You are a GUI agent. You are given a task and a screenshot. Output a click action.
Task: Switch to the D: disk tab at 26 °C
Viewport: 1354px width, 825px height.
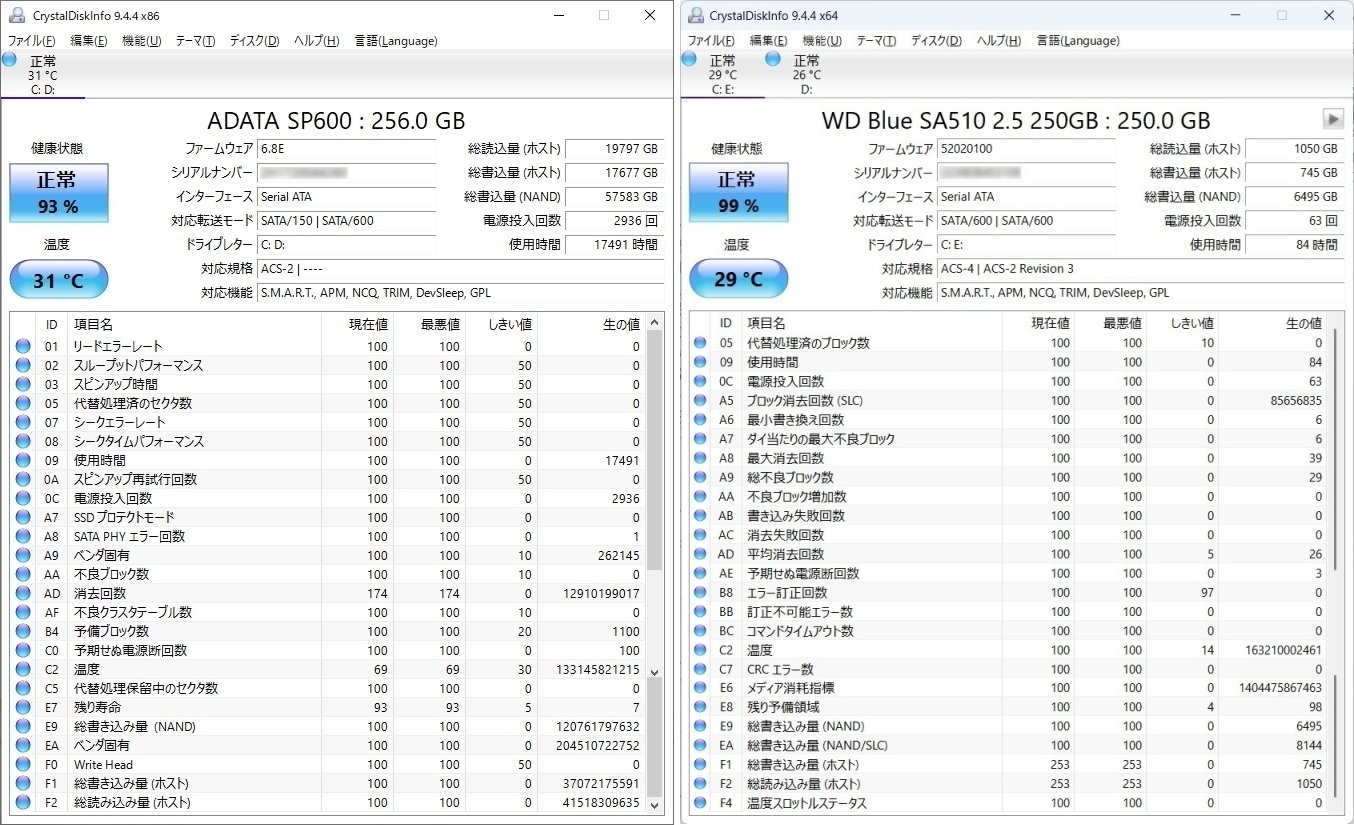tap(806, 74)
